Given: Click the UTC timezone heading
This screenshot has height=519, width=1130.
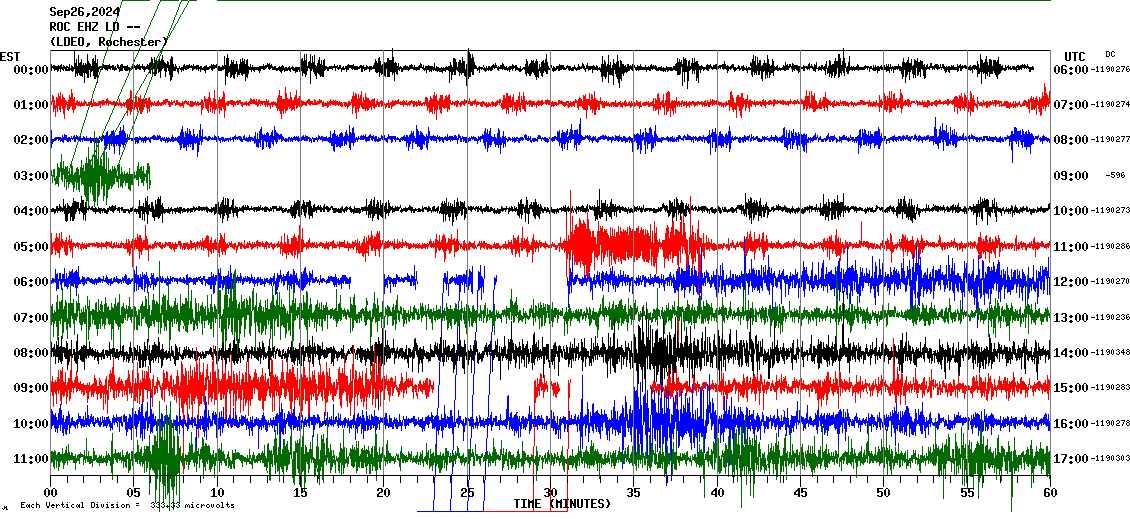Looking at the screenshot, I should pyautogui.click(x=1075, y=56).
